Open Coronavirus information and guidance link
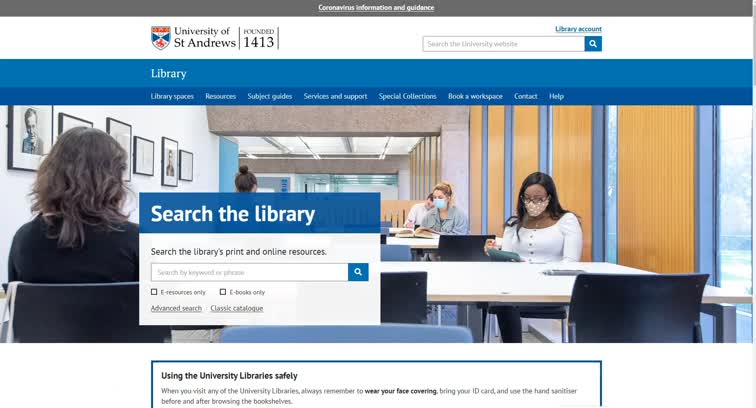The width and height of the screenshot is (756, 408). pos(376,7)
